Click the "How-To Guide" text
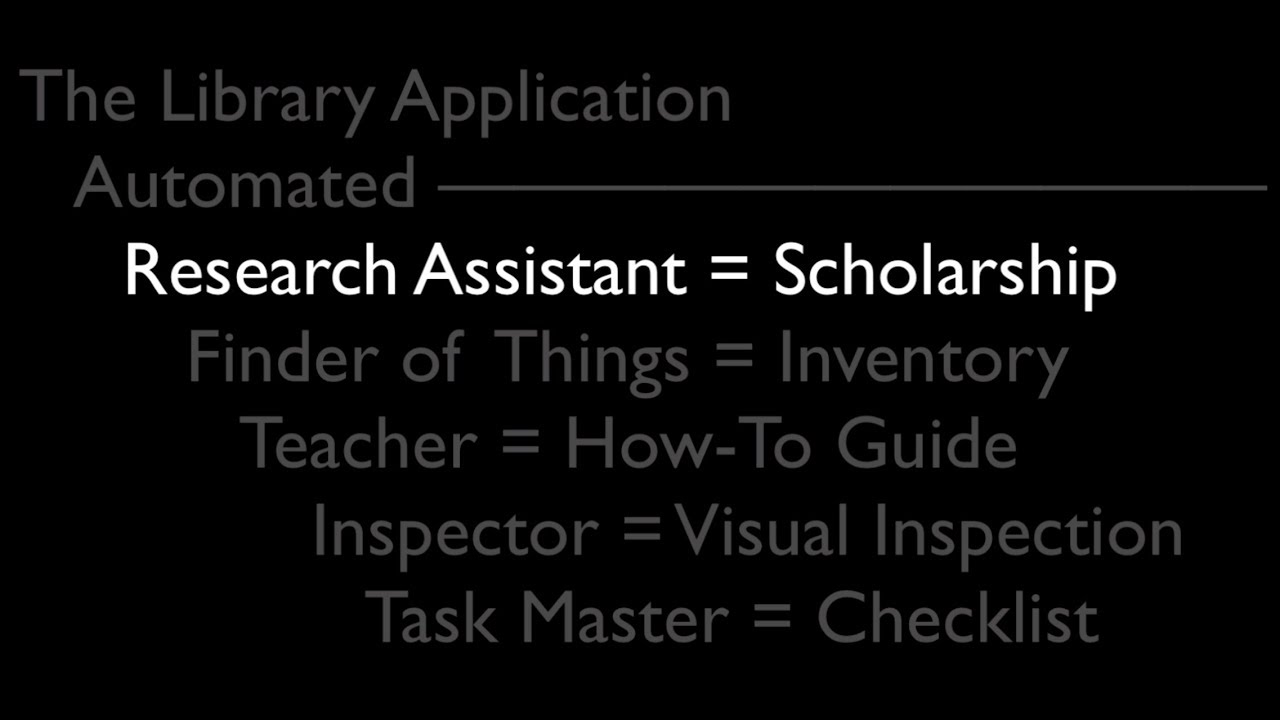Screen dimensions: 1280x720 790,444
